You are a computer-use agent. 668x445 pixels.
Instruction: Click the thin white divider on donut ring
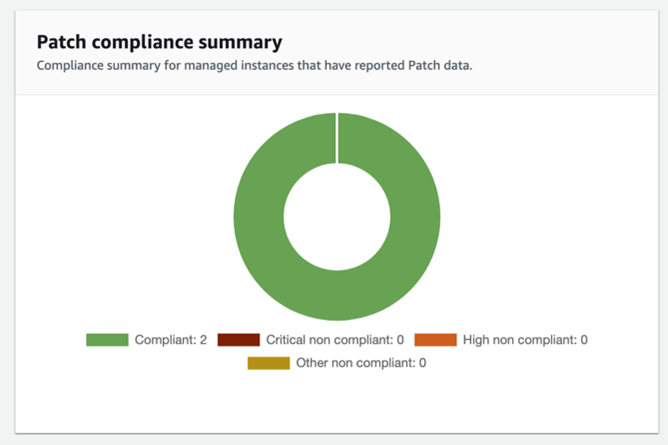[337, 138]
